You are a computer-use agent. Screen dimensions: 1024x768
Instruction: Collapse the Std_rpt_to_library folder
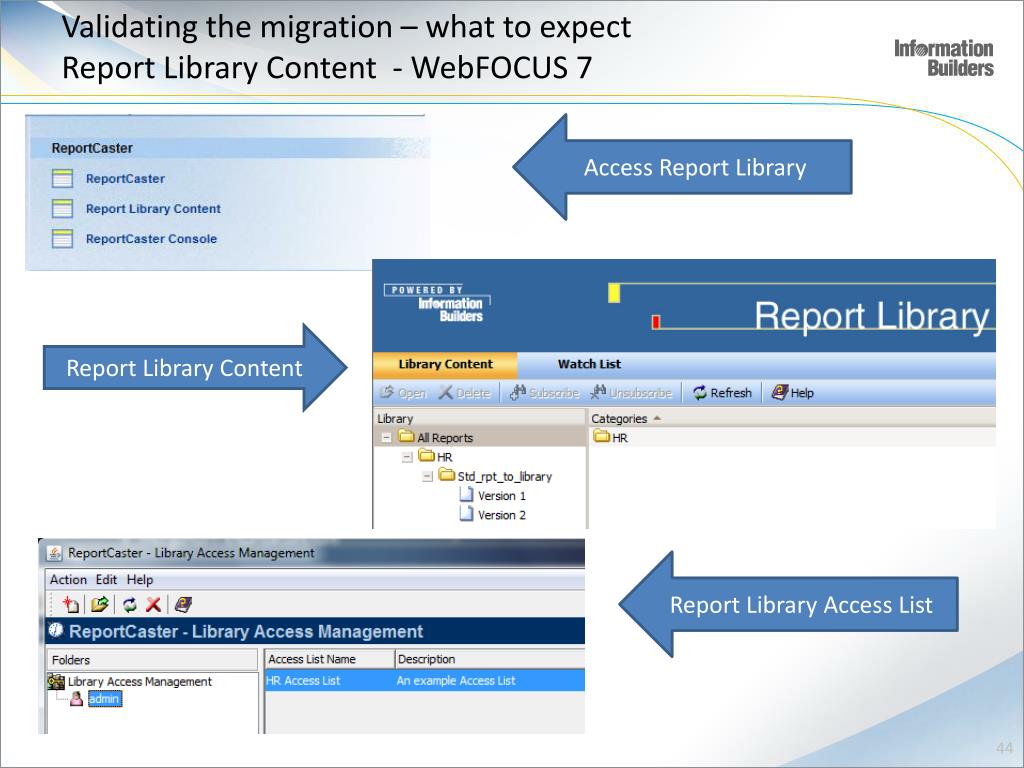click(427, 476)
